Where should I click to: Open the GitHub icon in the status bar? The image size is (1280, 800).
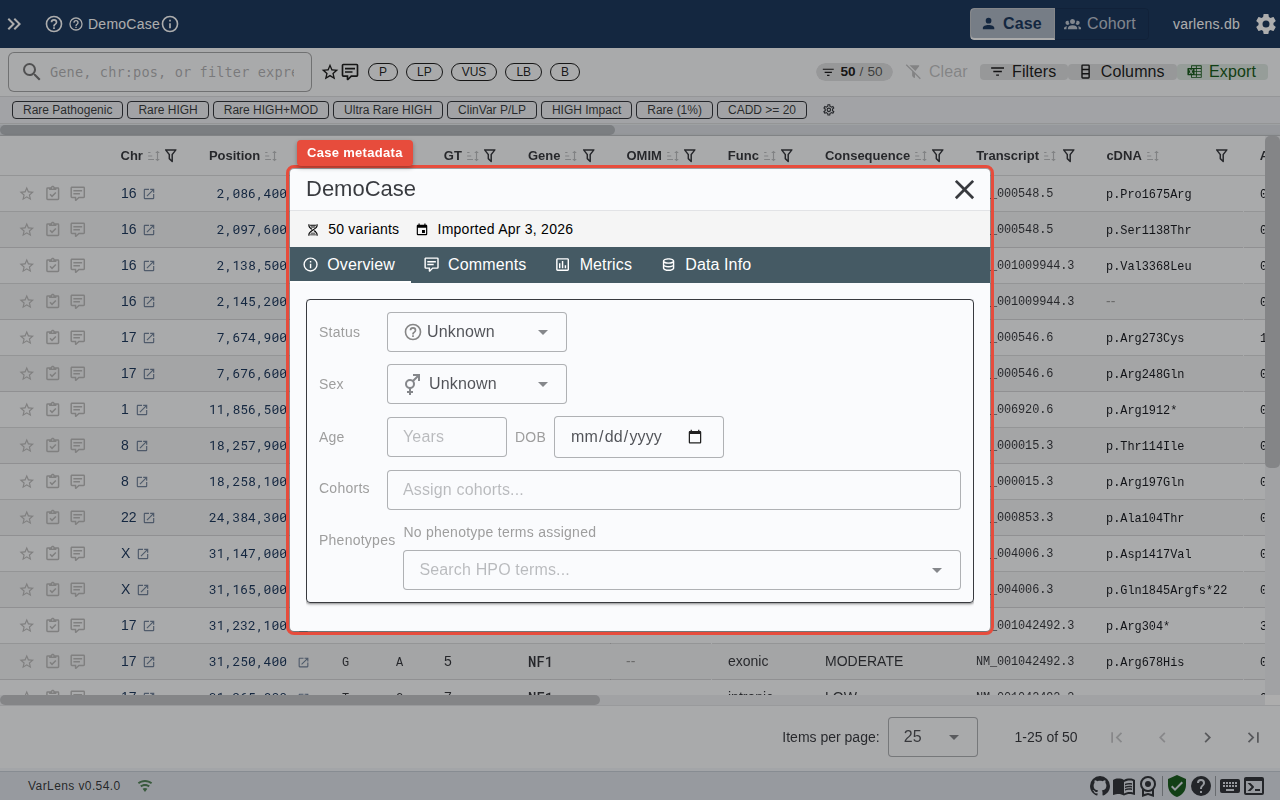1100,786
